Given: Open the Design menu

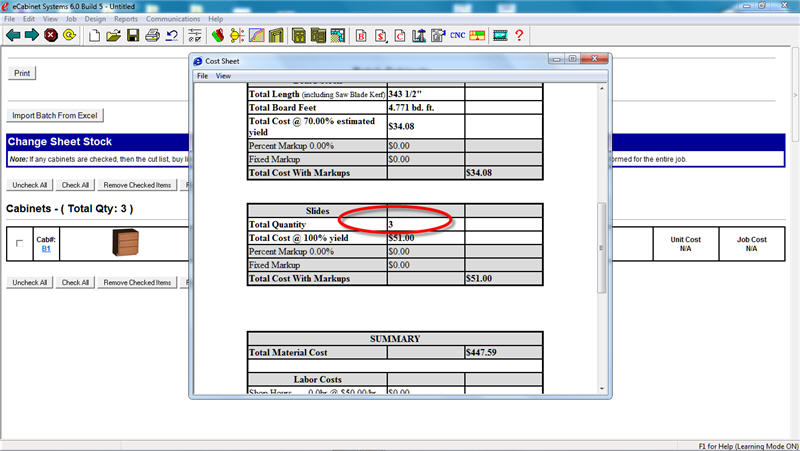Looking at the screenshot, I should click(95, 19).
